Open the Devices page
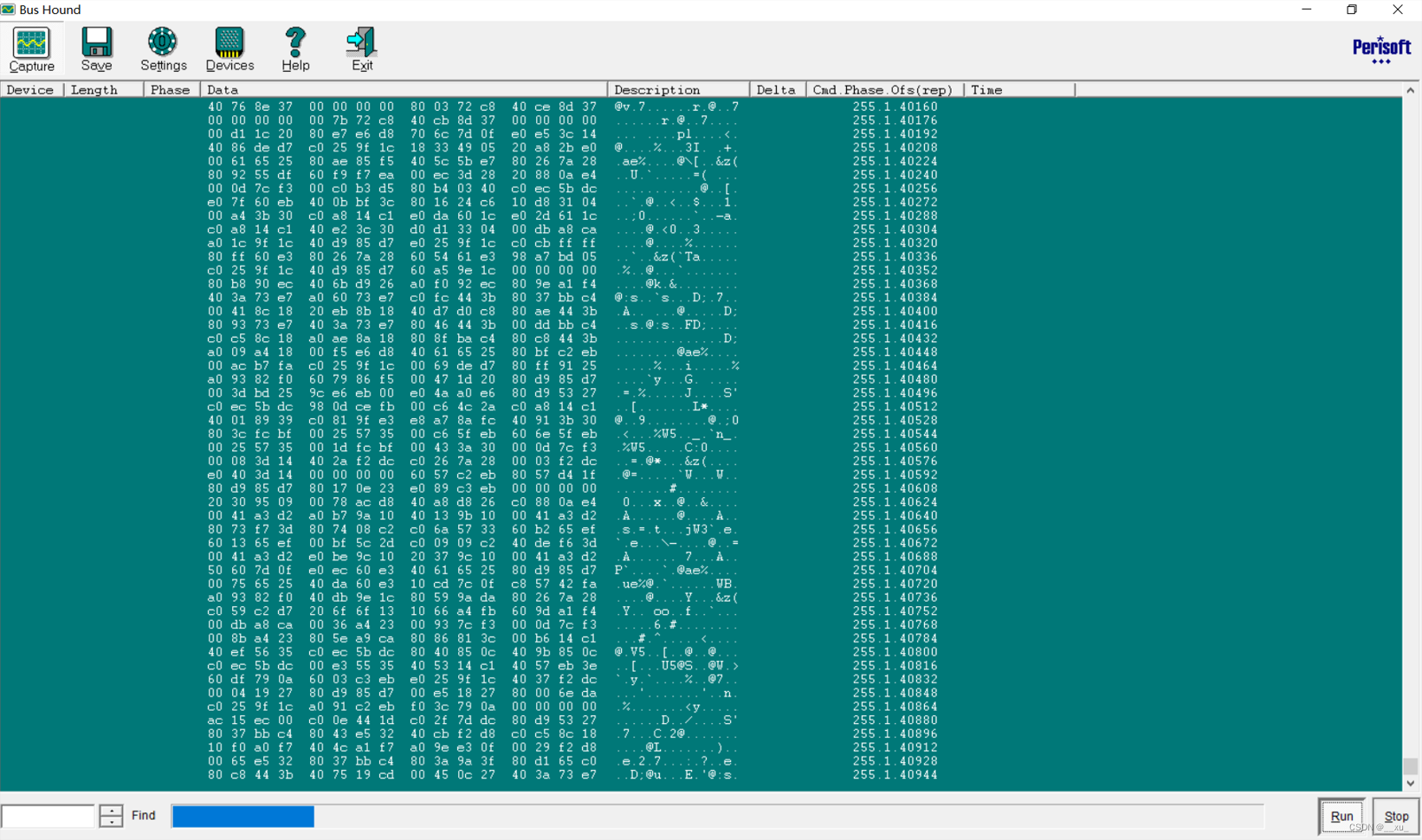This screenshot has width=1422, height=840. (229, 49)
